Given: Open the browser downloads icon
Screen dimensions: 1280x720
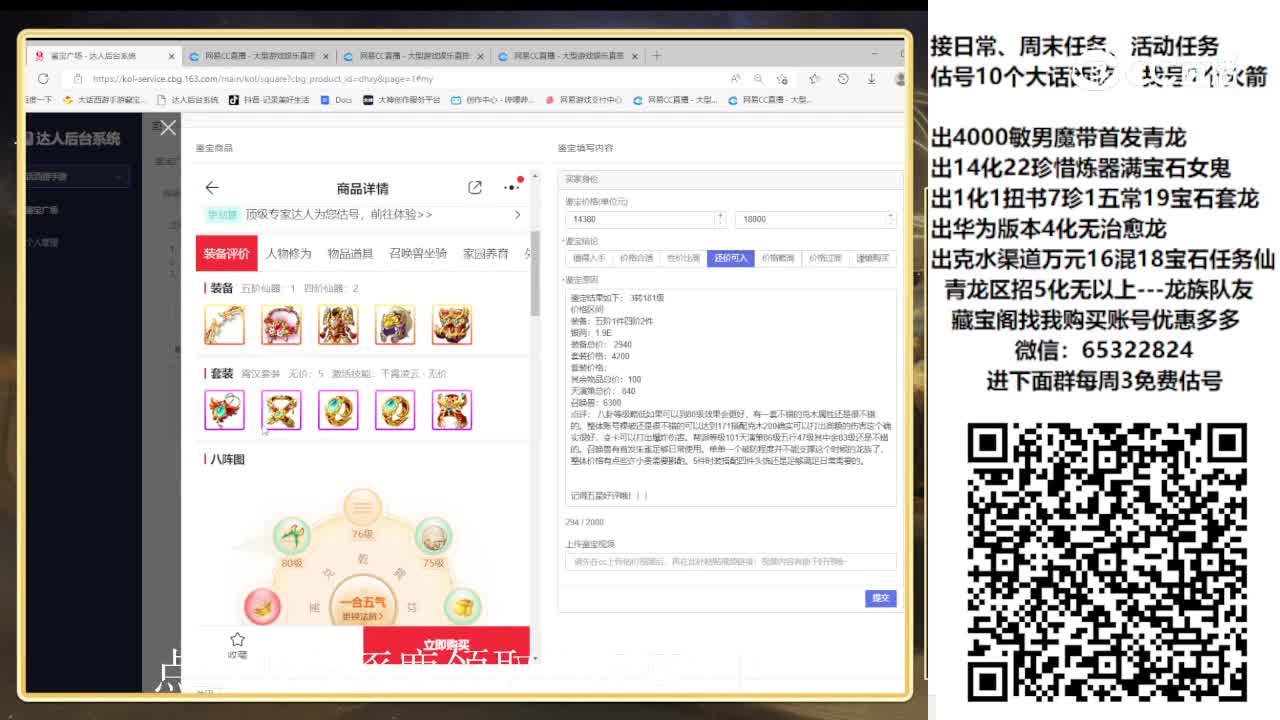Looking at the screenshot, I should click(872, 78).
